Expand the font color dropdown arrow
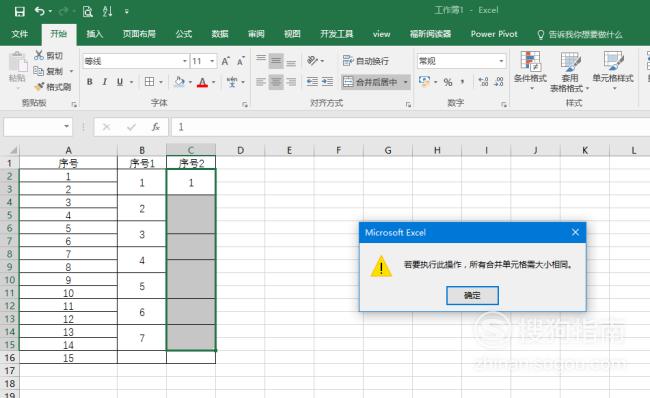This screenshot has width=650, height=398. pos(213,82)
